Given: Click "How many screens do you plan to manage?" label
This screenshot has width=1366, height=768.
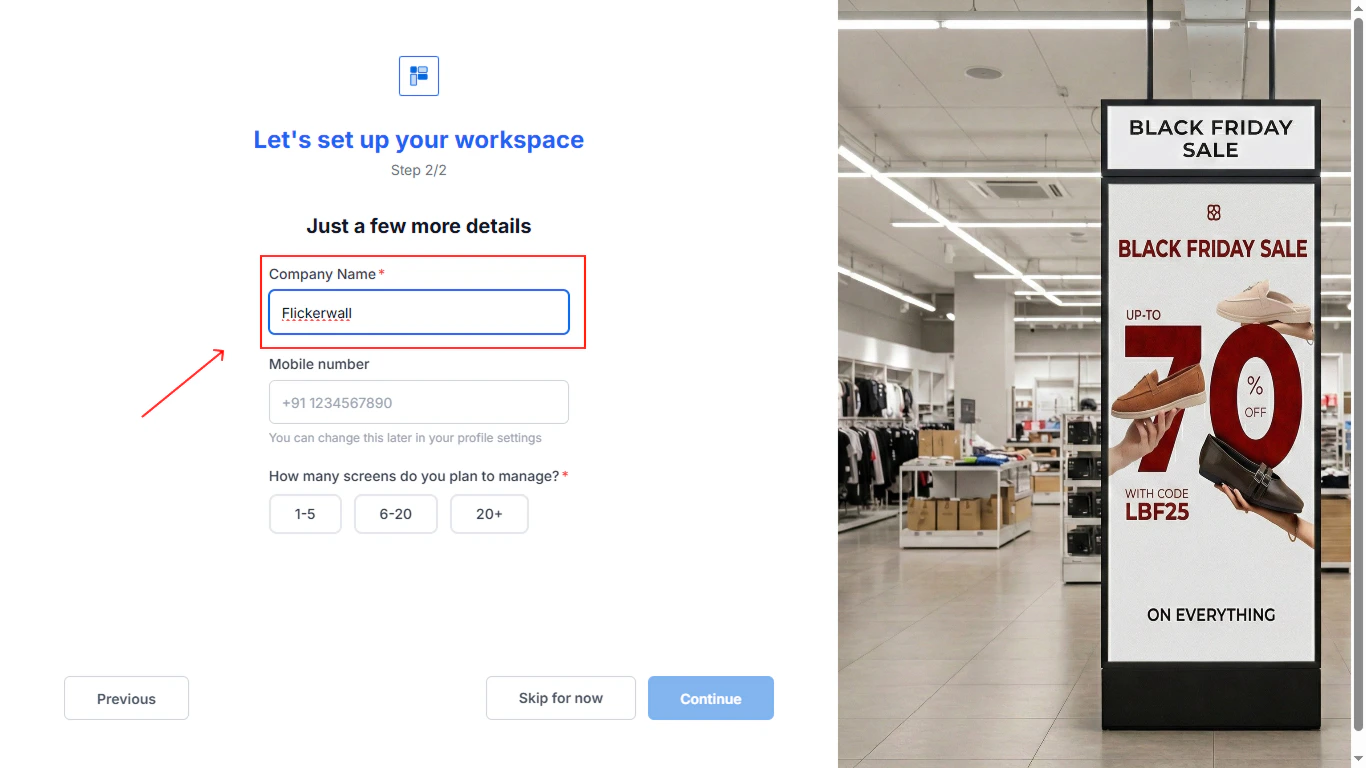Looking at the screenshot, I should click(x=414, y=476).
